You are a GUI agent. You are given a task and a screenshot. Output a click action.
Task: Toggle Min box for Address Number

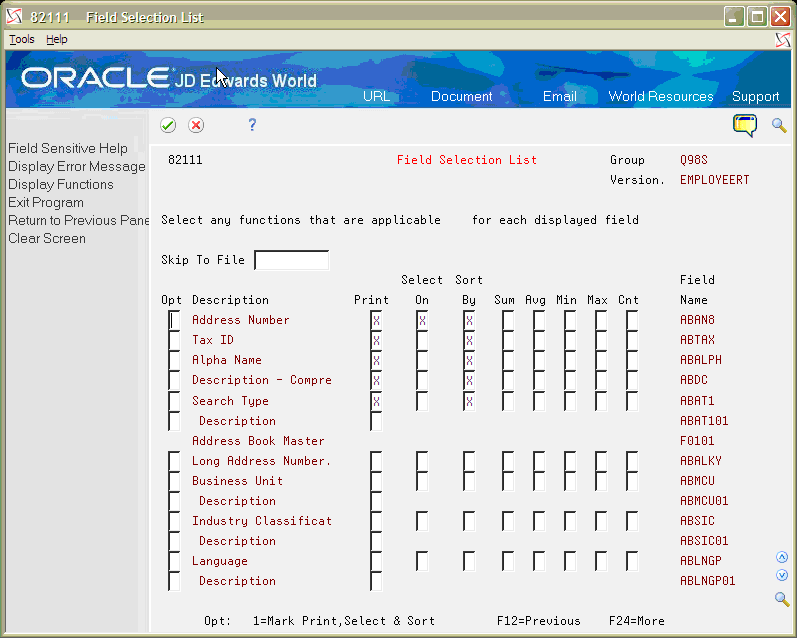click(570, 320)
